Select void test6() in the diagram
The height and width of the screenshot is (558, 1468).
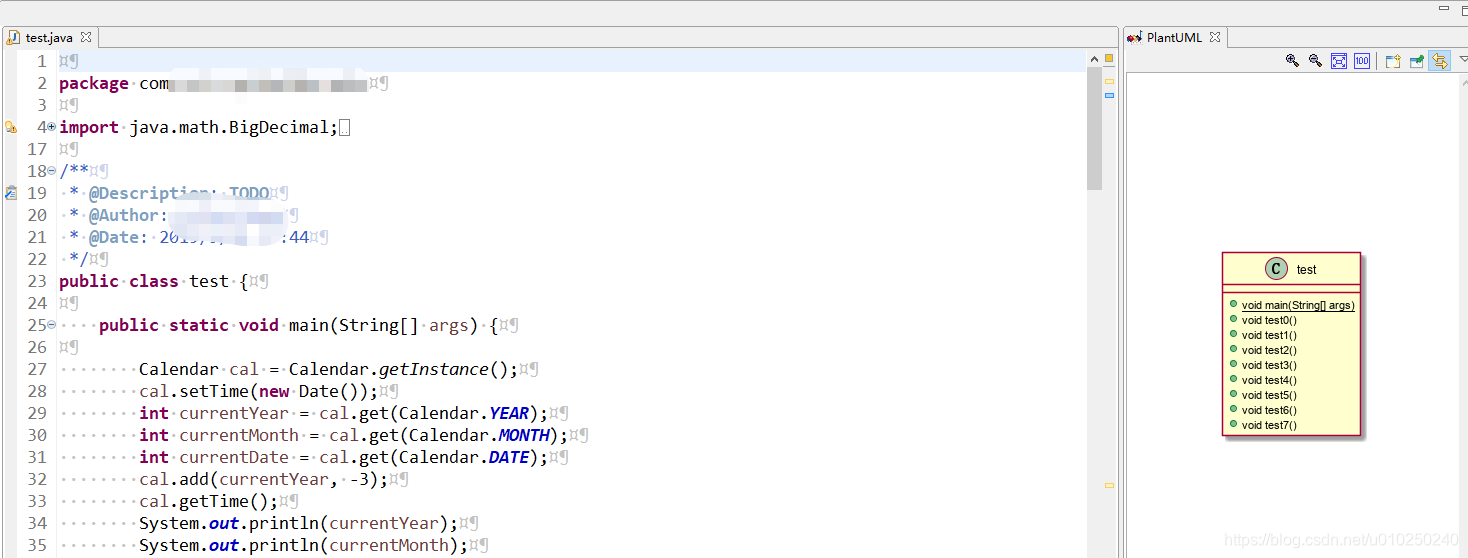(1269, 410)
